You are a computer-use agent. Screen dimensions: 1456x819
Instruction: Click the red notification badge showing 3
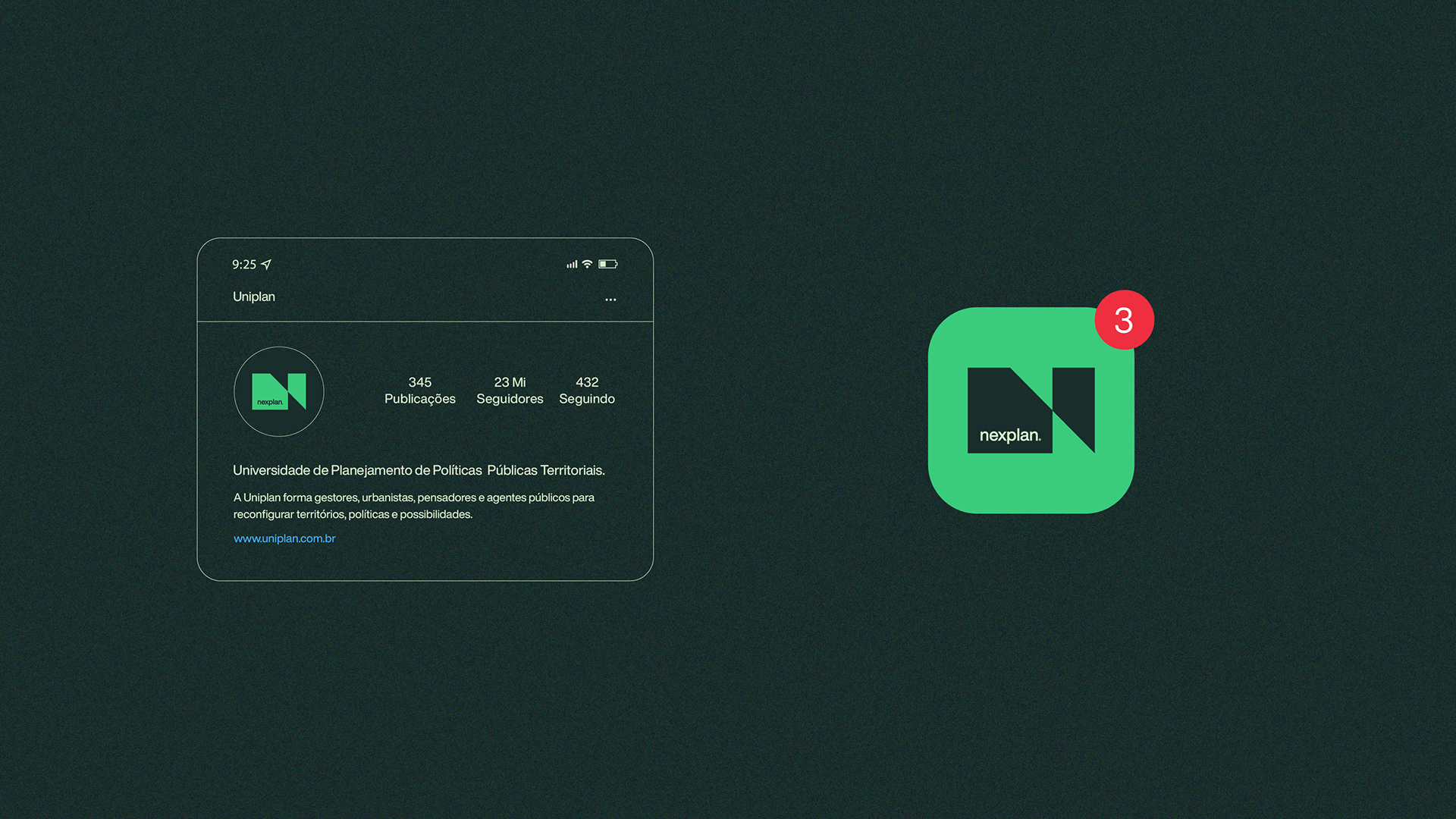point(1124,320)
